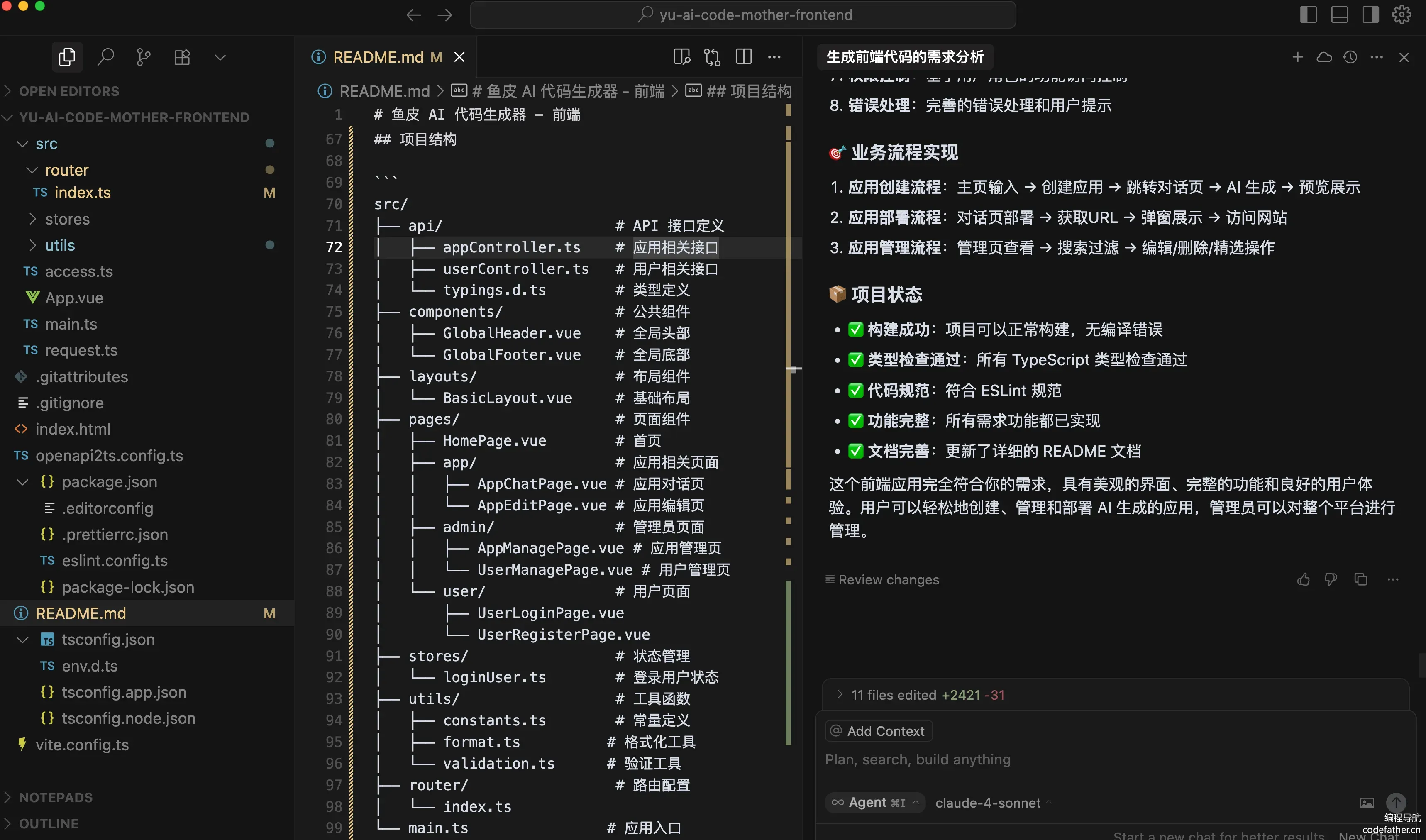
Task: Collapse nested files under tsconfig.json
Action: coord(23,640)
